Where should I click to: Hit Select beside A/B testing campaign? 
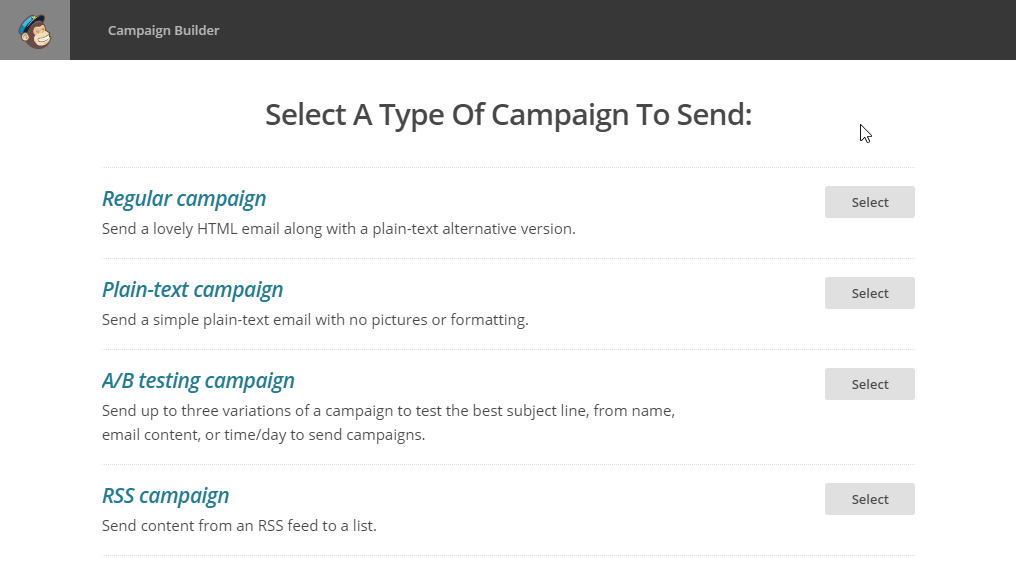[870, 384]
